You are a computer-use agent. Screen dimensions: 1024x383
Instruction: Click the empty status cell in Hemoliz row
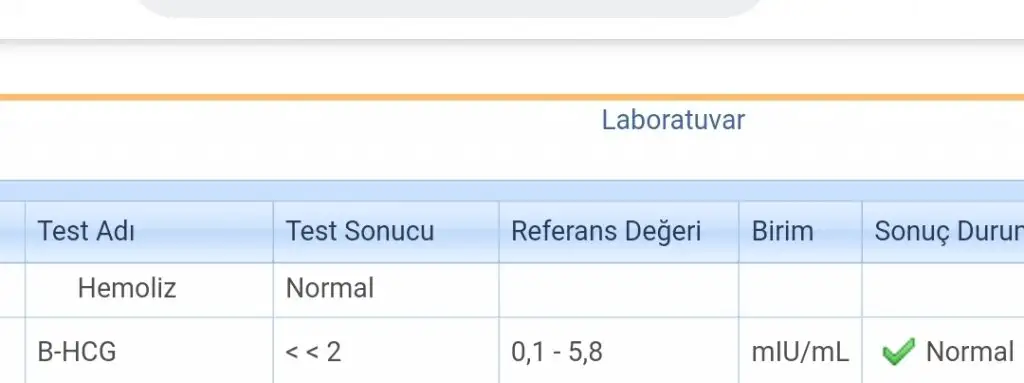(x=943, y=290)
